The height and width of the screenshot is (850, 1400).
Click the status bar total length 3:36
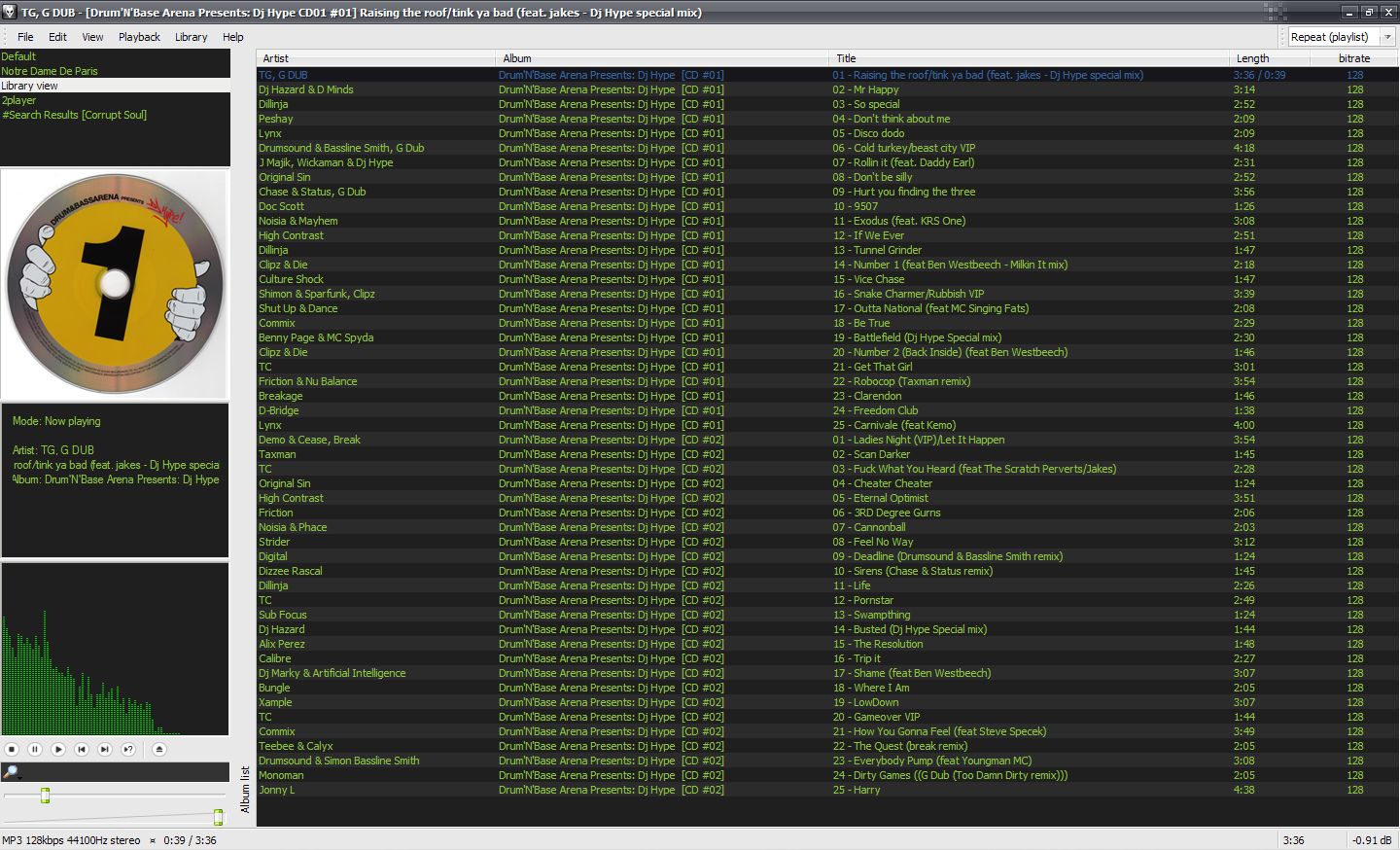1293,840
